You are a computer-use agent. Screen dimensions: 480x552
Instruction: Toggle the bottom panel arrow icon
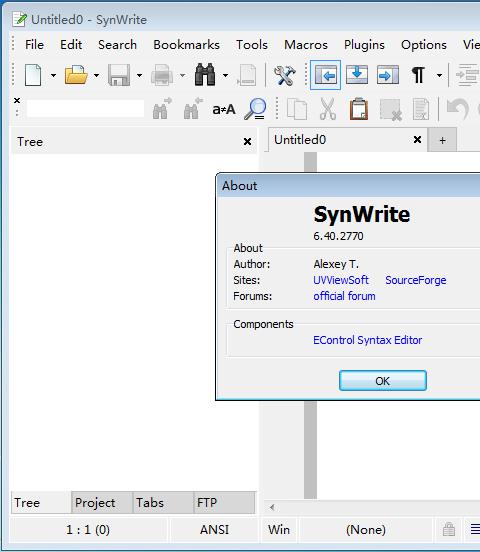pos(357,75)
